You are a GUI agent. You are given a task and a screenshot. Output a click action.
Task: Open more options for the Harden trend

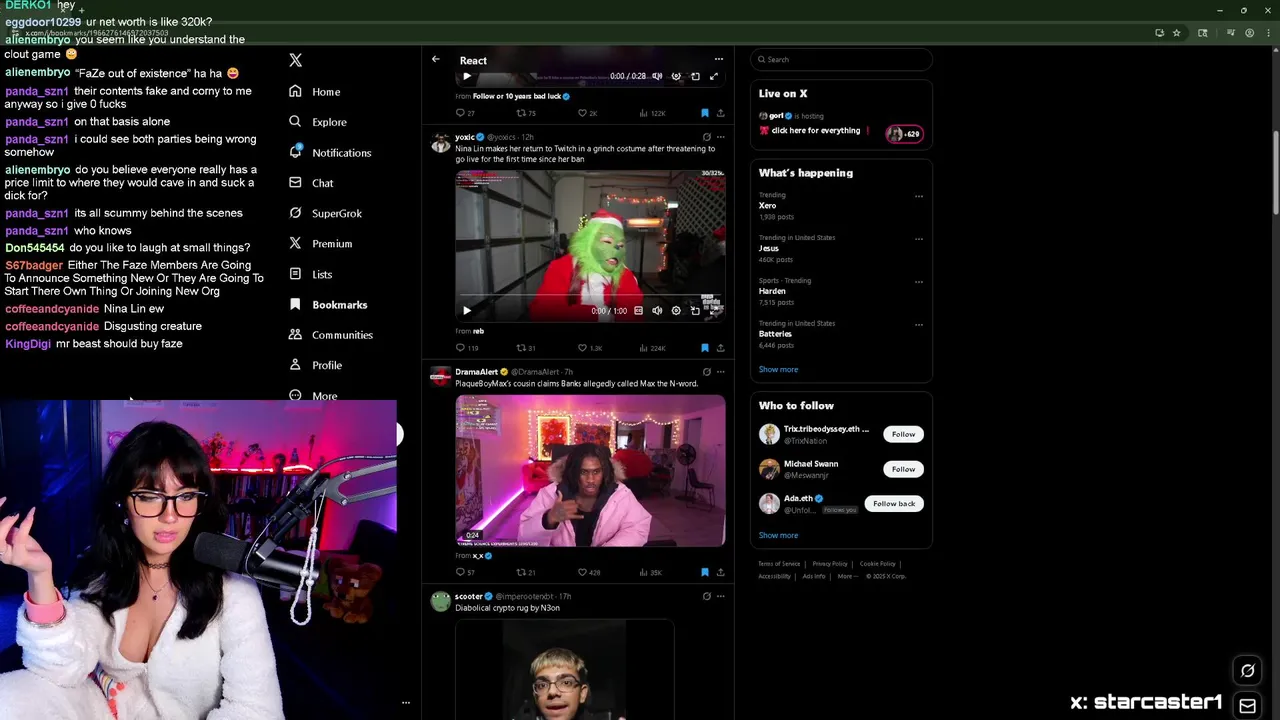918,282
